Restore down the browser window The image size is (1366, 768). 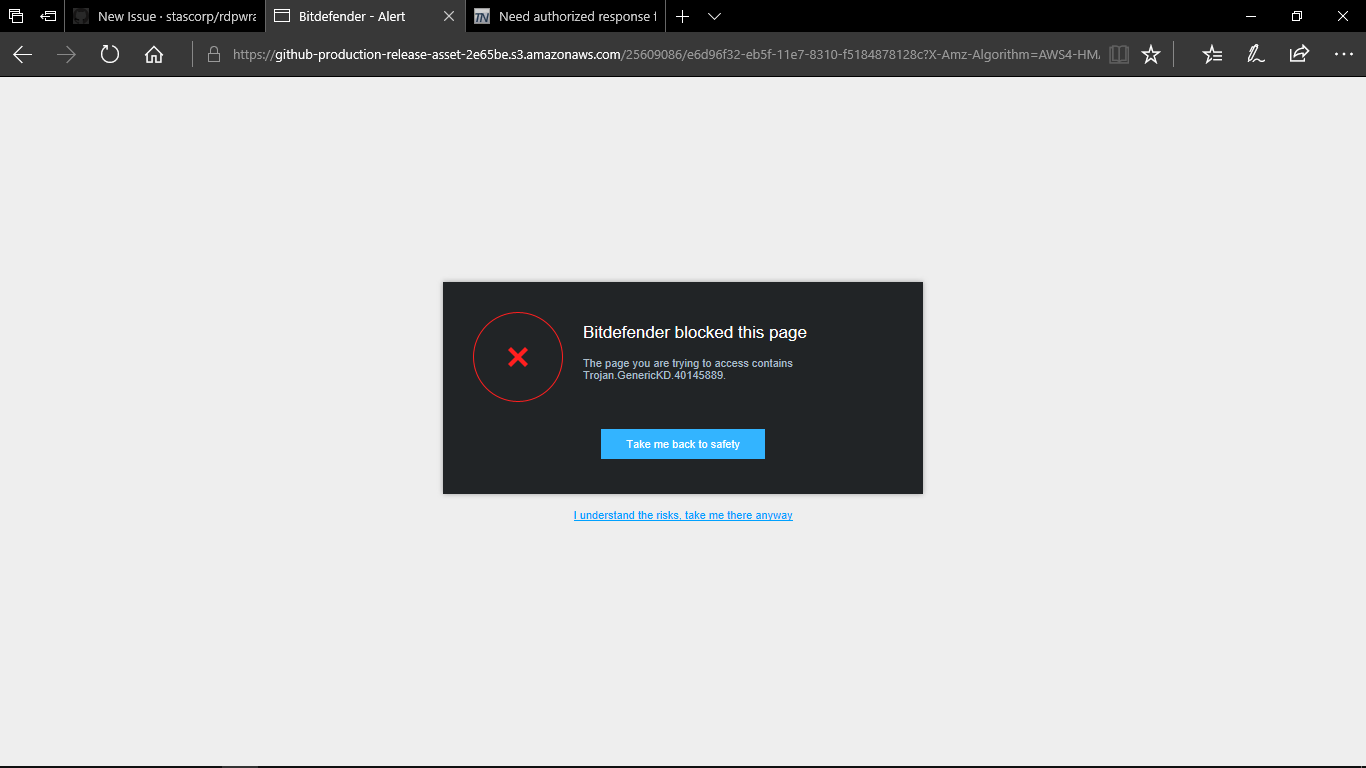(x=1297, y=16)
